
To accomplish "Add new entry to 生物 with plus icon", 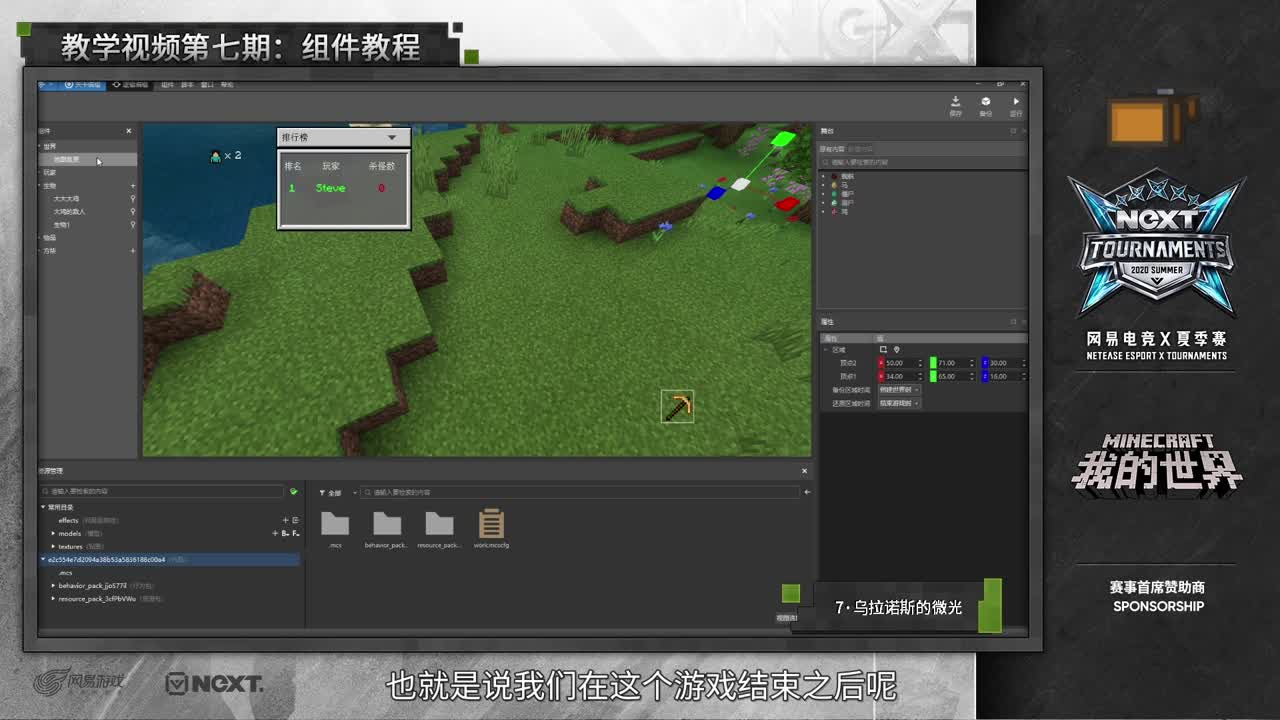I will pos(132,186).
